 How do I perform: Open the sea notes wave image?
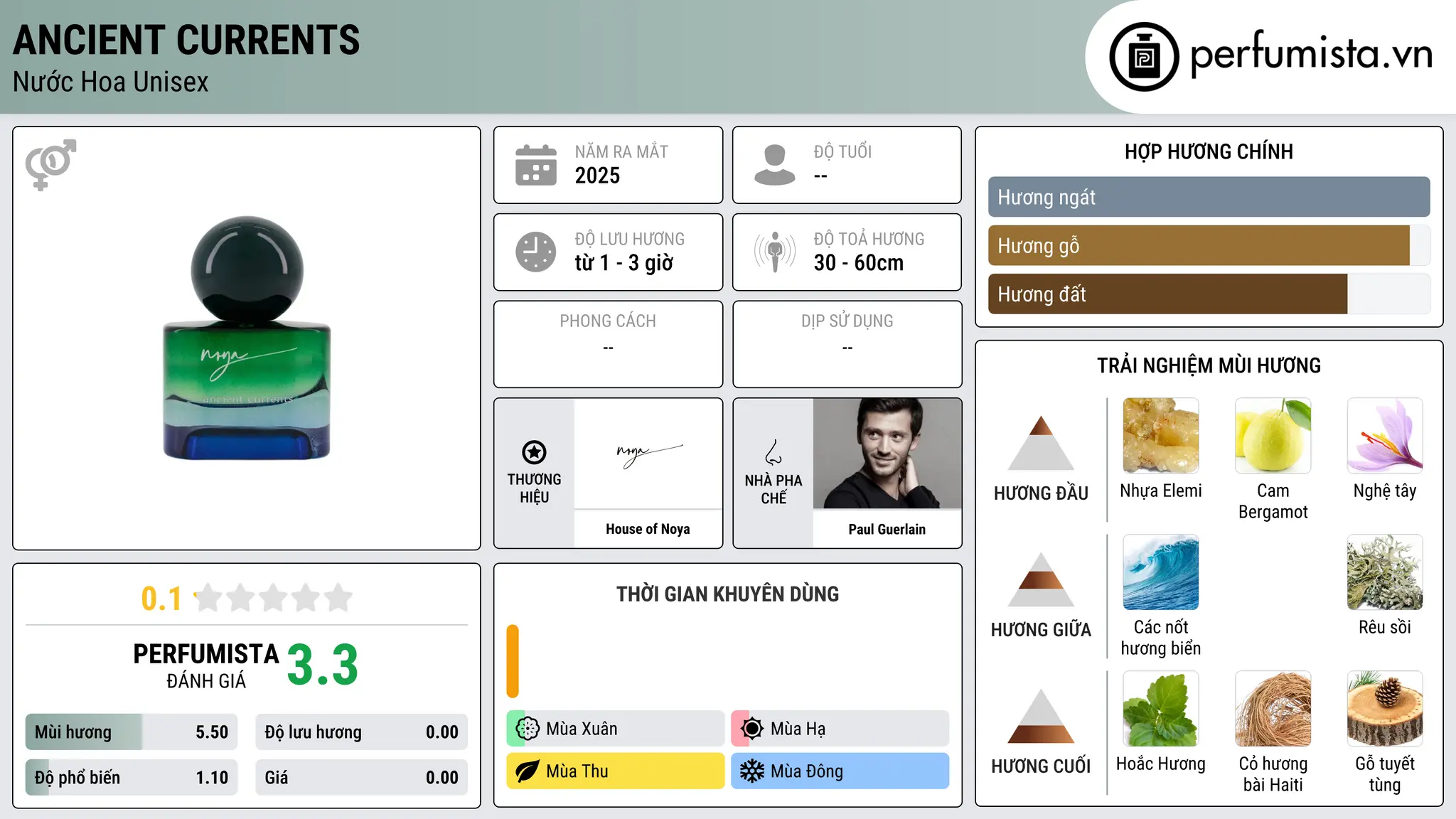[x=1161, y=572]
